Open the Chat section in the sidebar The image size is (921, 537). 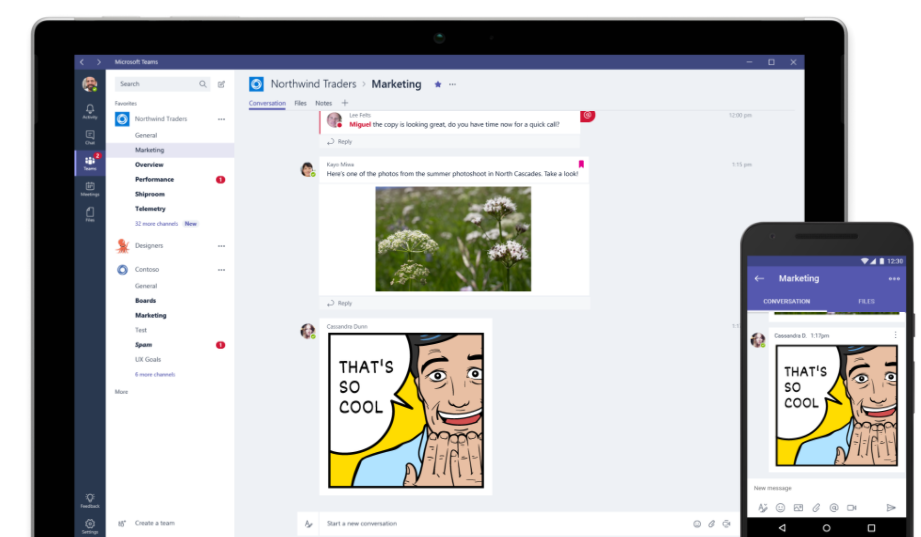[90, 136]
